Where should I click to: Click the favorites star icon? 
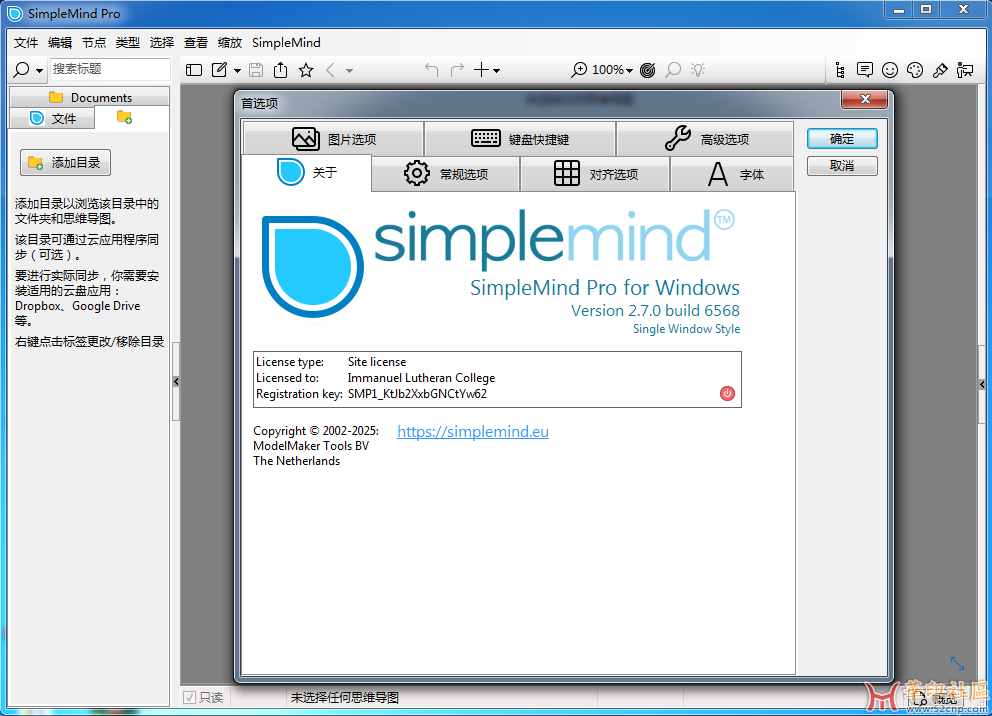tap(306, 70)
